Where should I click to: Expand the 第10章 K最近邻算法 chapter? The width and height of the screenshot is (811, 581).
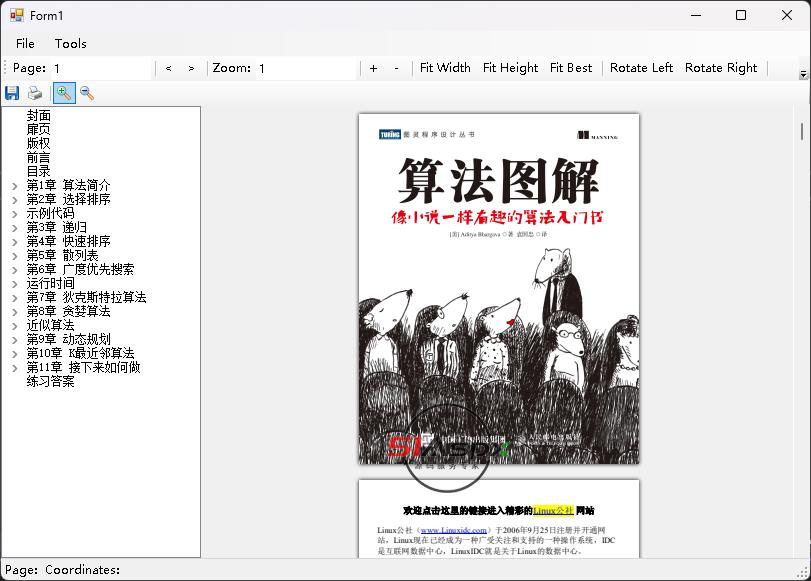(x=15, y=353)
